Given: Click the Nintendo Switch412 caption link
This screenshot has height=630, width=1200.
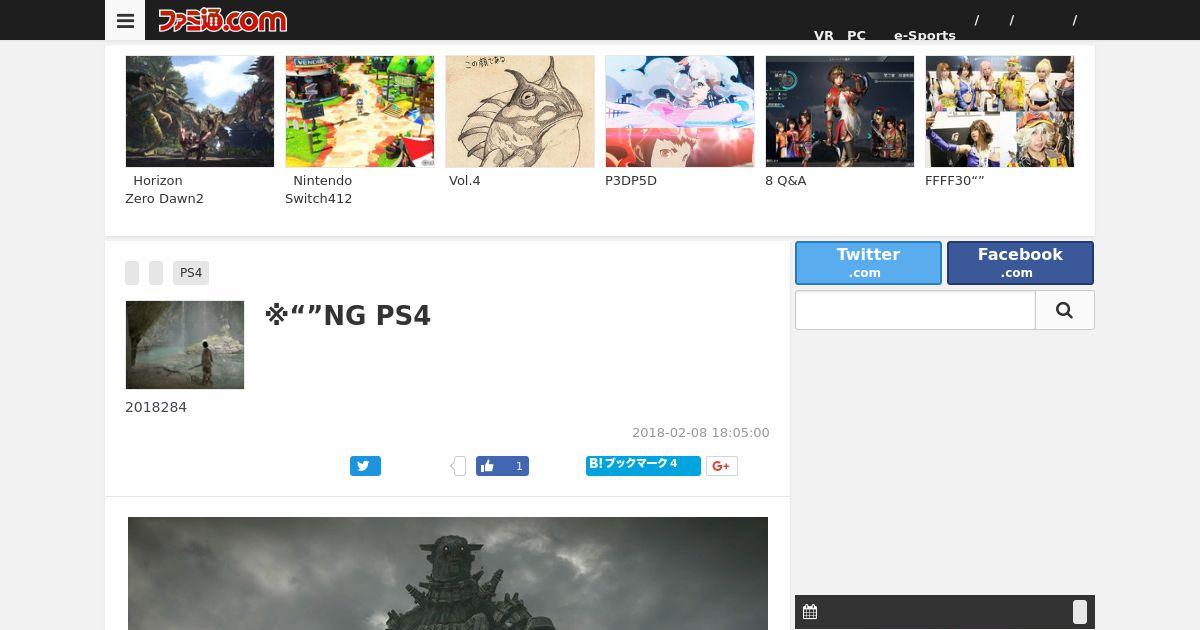Looking at the screenshot, I should (319, 190).
